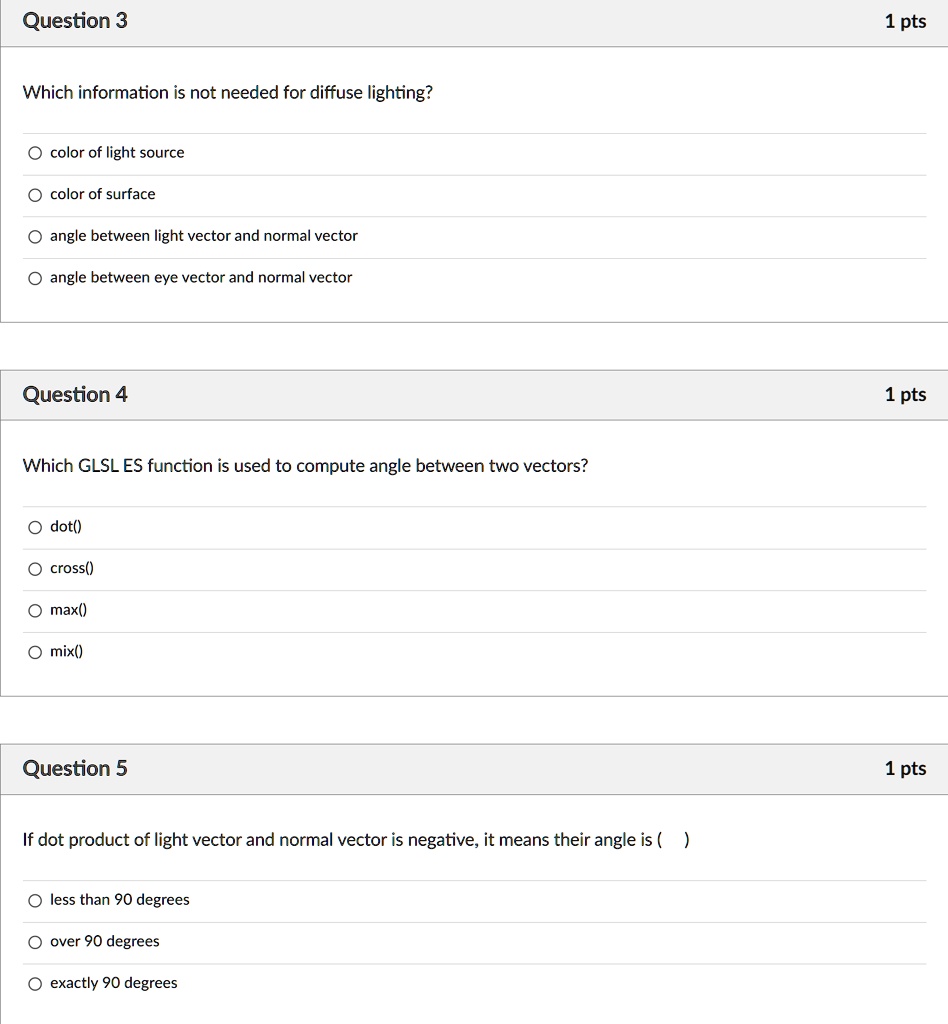Click the Question 4 header
Viewport: 948px width, 1024px height.
pyautogui.click(x=75, y=394)
